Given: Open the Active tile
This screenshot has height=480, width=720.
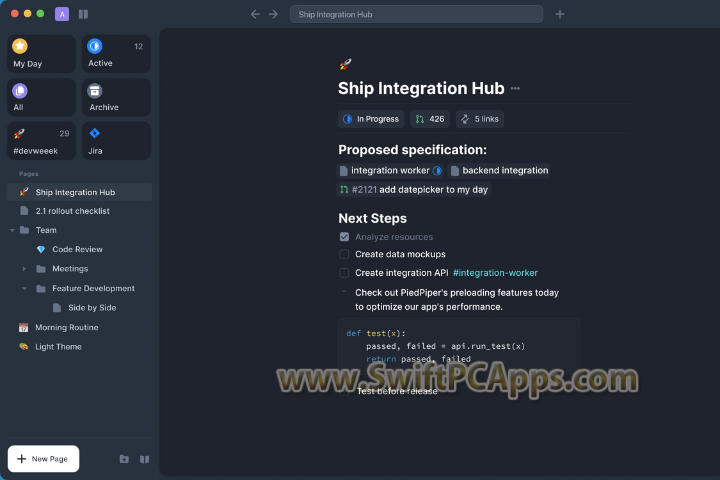Looking at the screenshot, I should coord(117,54).
